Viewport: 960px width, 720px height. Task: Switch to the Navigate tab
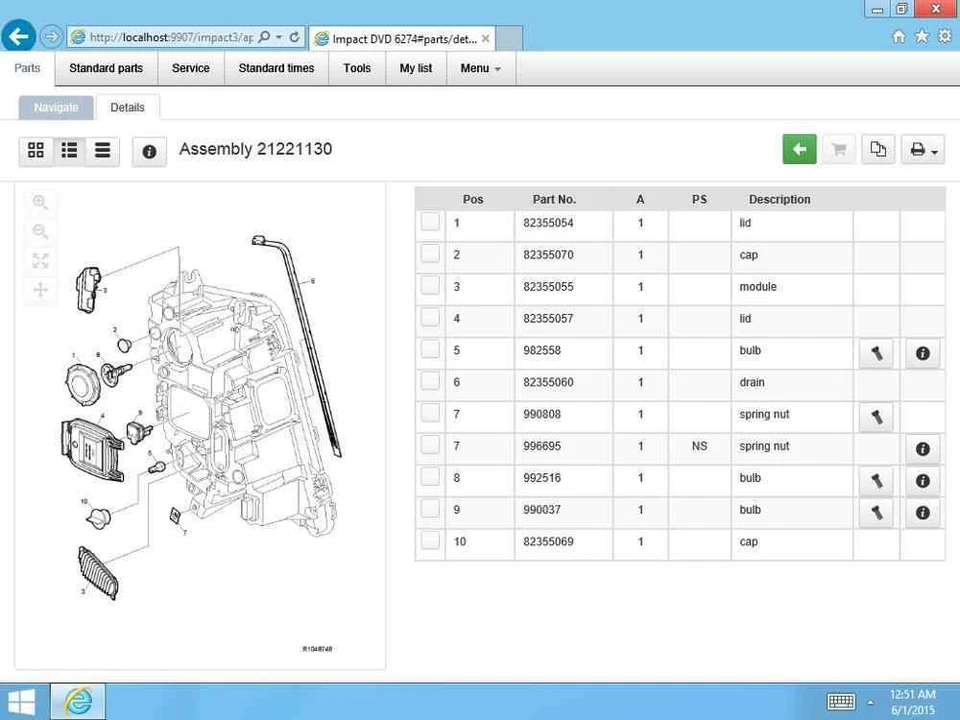point(56,107)
